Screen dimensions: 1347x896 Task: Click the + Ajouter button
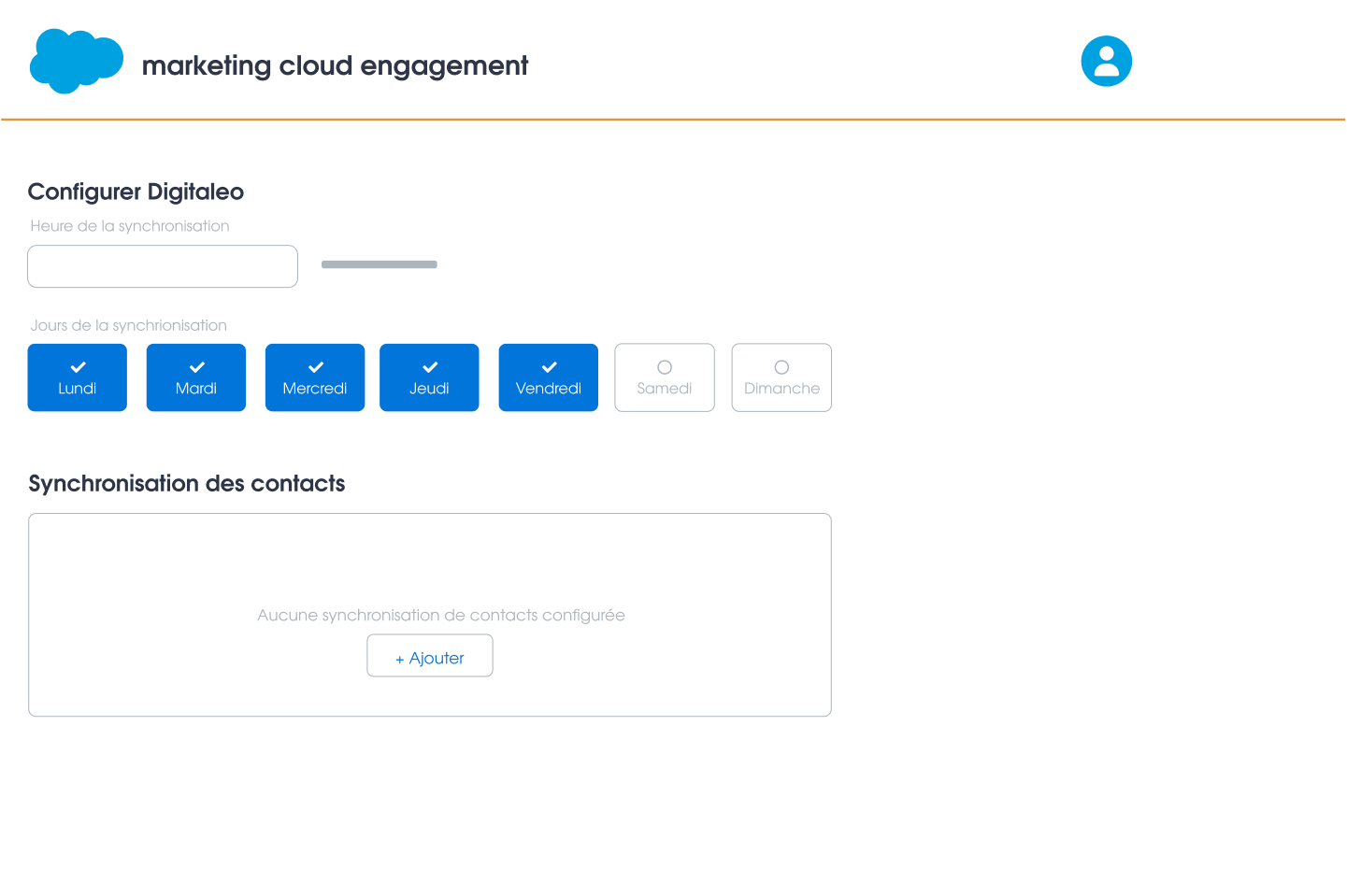point(429,655)
